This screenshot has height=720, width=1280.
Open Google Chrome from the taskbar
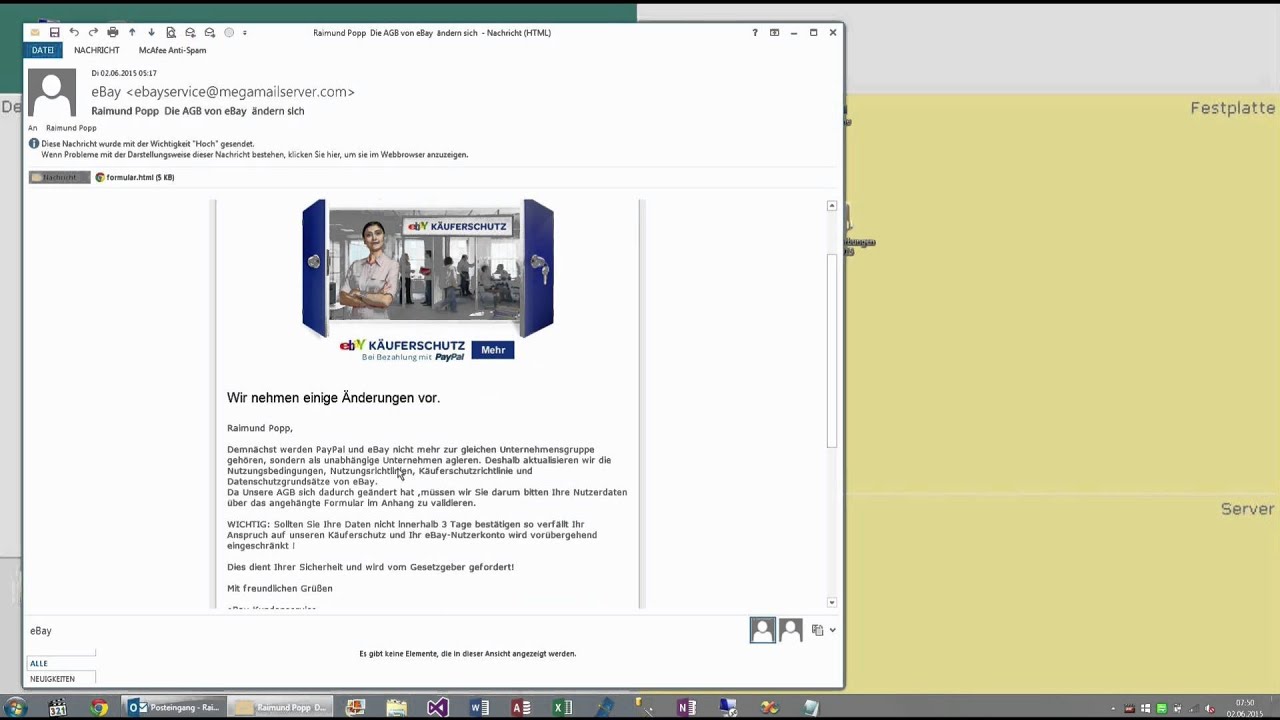[x=99, y=708]
